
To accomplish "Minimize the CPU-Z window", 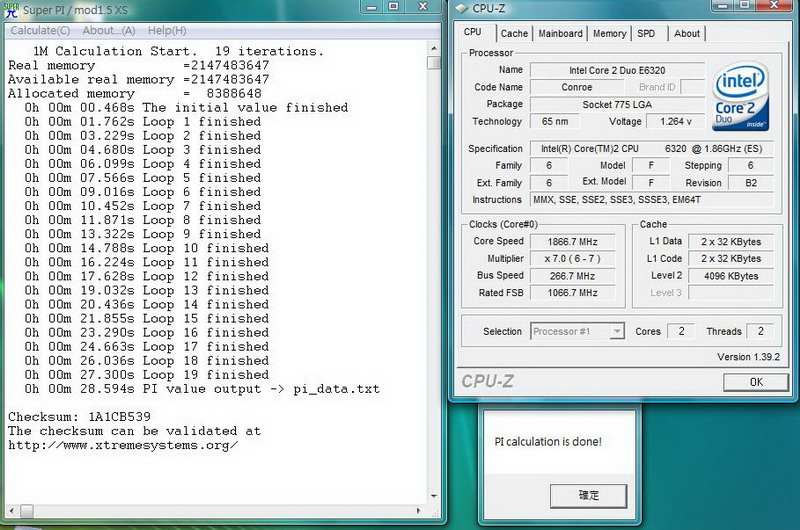I will click(722, 5).
